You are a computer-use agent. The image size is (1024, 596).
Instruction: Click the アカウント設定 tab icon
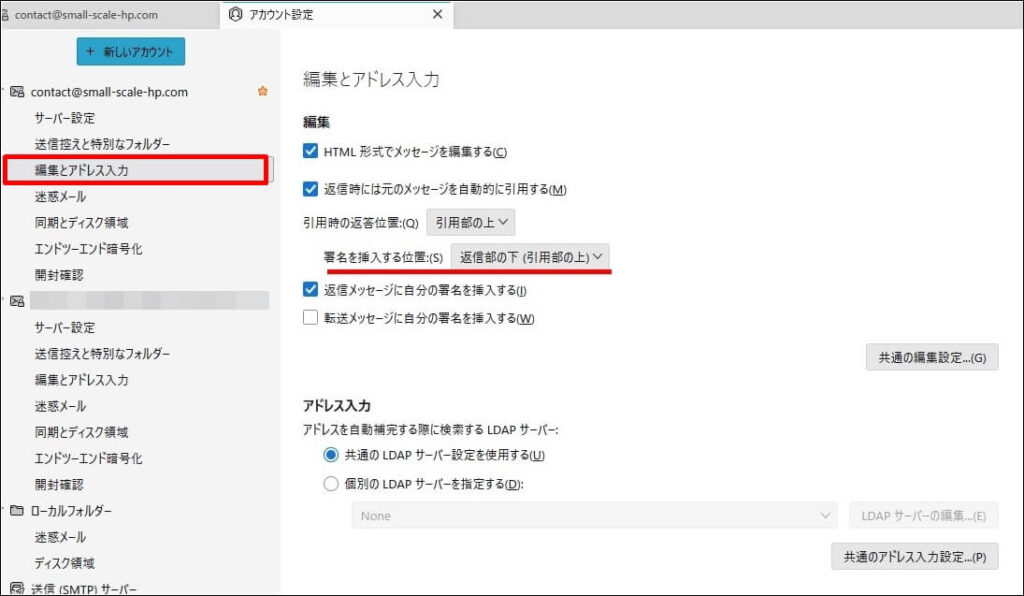click(235, 14)
